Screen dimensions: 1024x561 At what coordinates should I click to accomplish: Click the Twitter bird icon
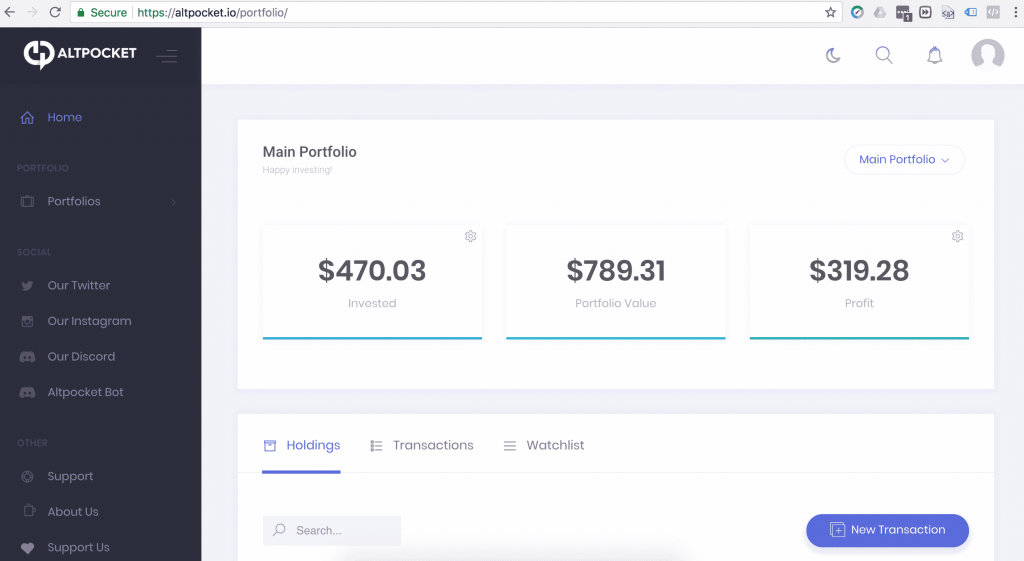[x=27, y=285]
